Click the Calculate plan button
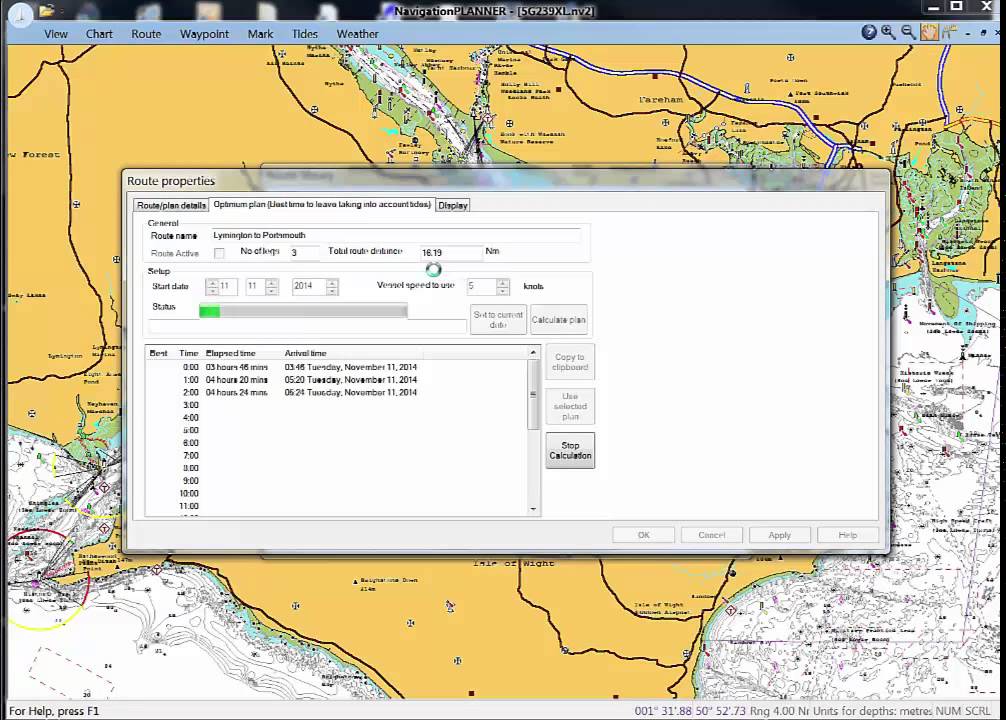This screenshot has height=720, width=1006. [x=559, y=320]
